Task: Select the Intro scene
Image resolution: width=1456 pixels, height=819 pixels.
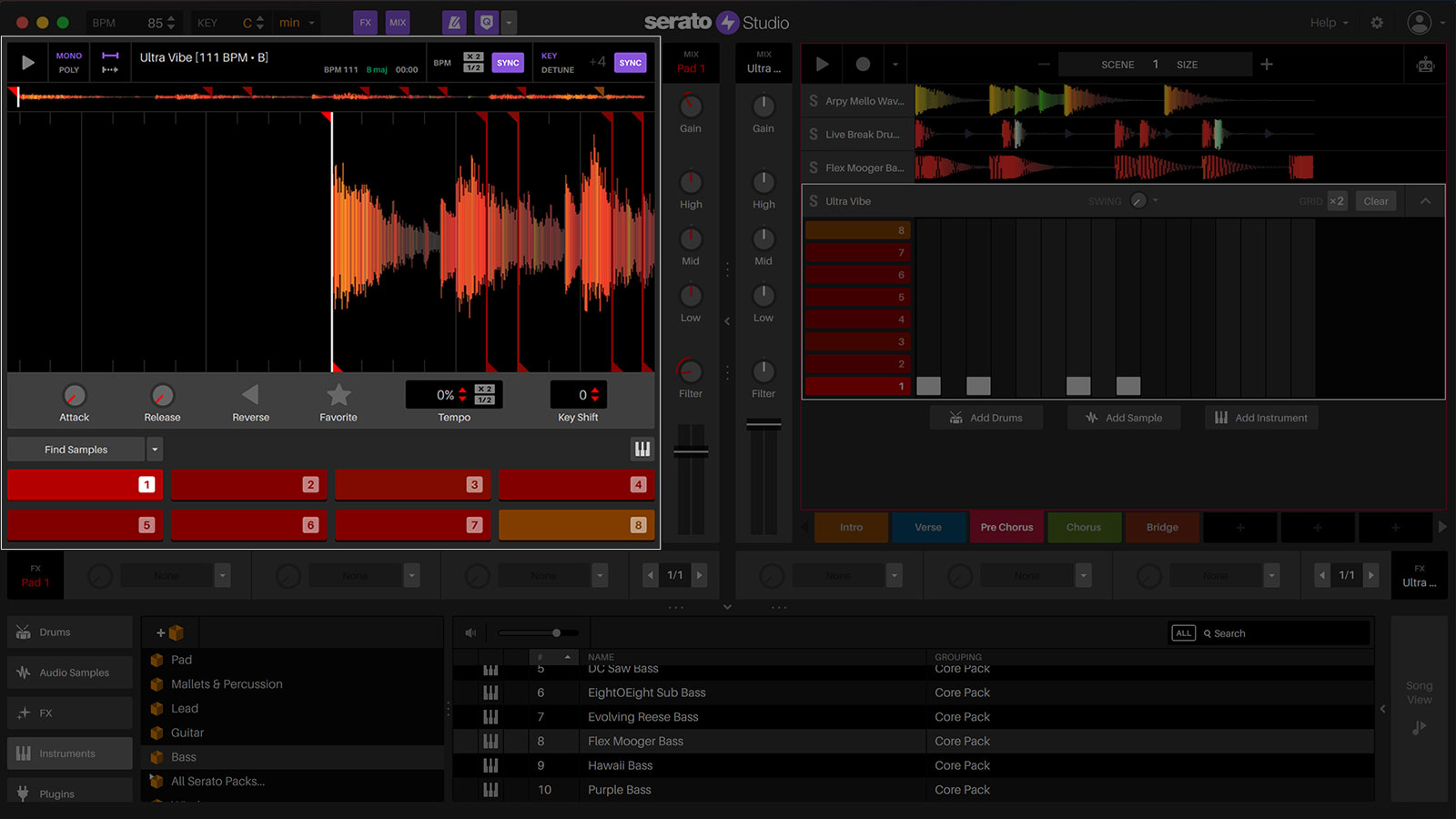Action: point(851,527)
